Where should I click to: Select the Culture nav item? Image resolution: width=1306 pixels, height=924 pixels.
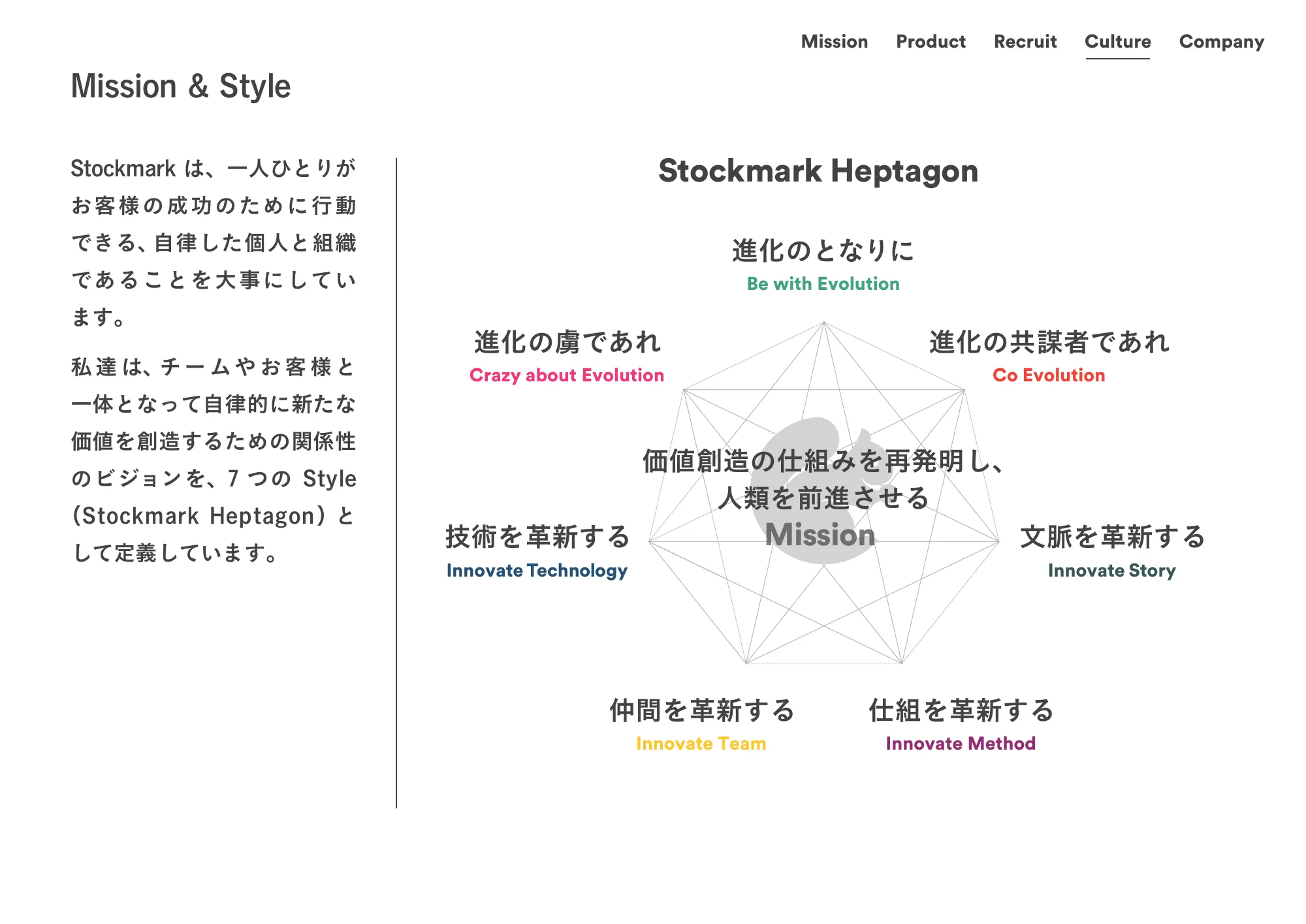coord(1118,42)
